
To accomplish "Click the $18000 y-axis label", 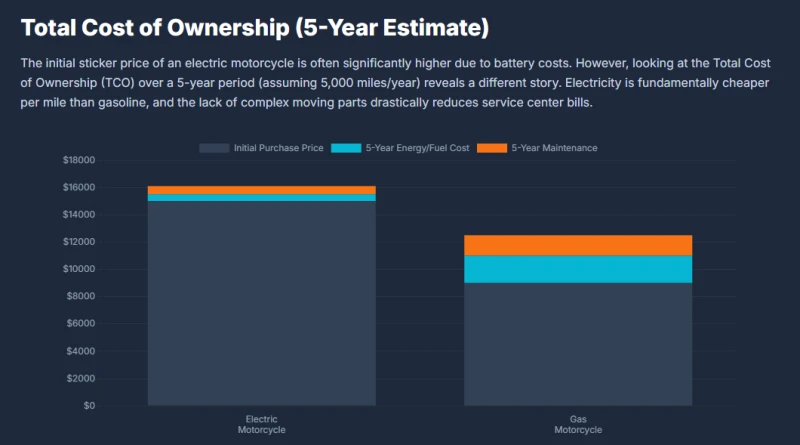I will pos(79,160).
